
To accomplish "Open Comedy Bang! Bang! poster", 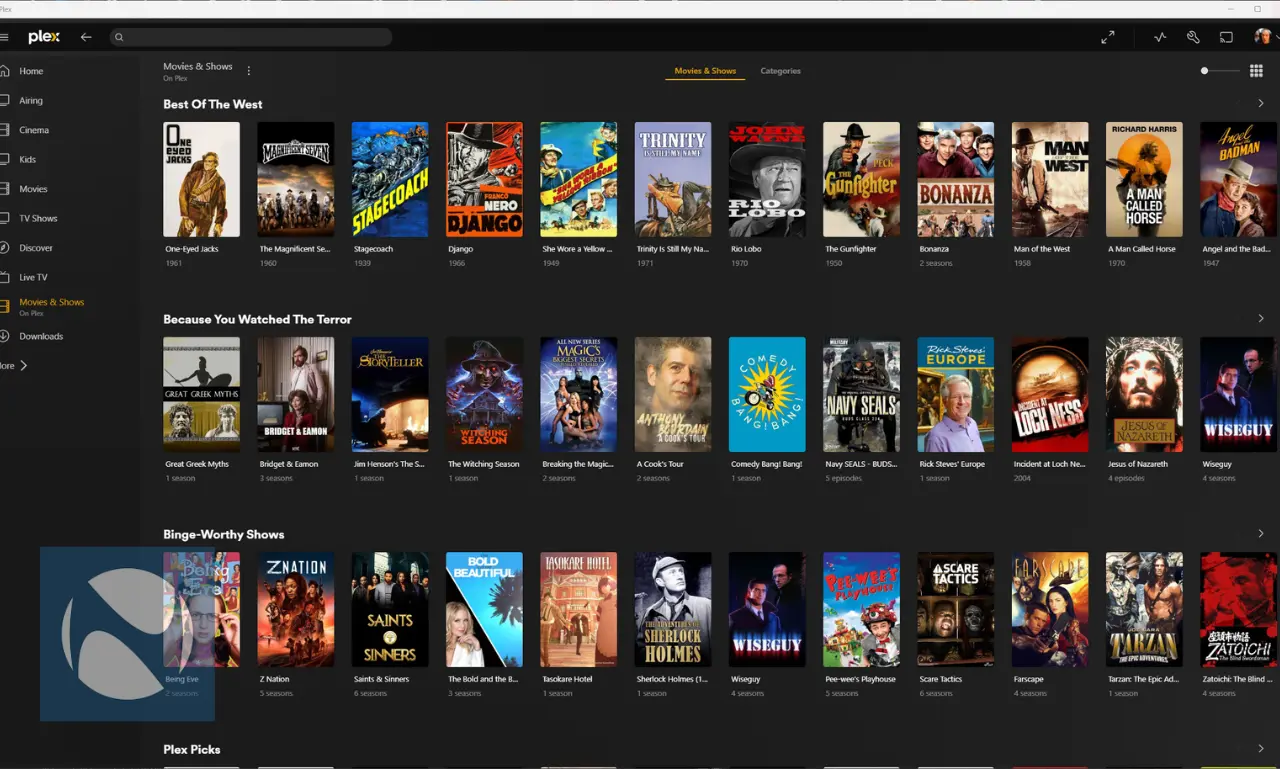I will pos(767,395).
